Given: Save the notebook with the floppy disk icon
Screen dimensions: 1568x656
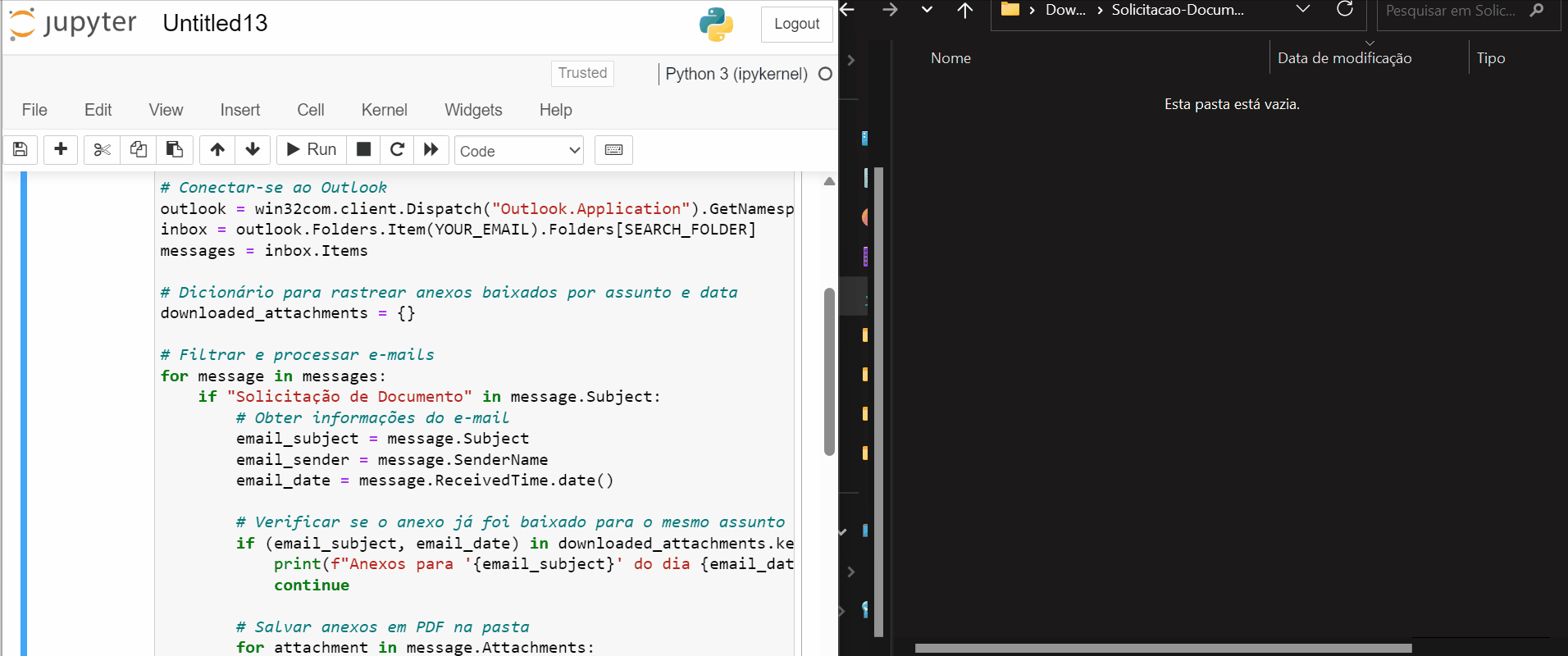Looking at the screenshot, I should coord(21,149).
